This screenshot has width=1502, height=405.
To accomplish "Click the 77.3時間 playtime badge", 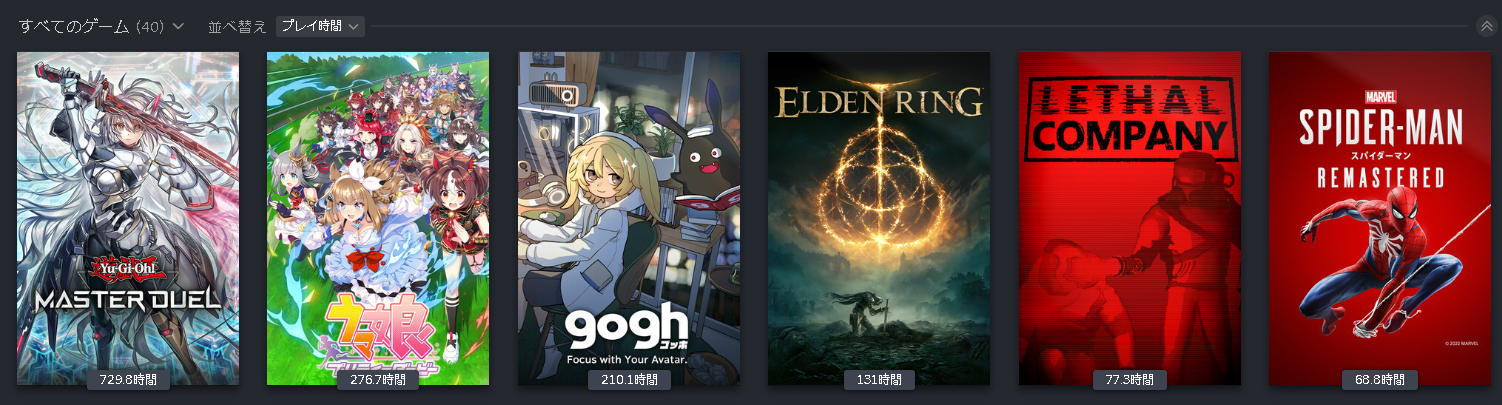I will click(x=1130, y=380).
